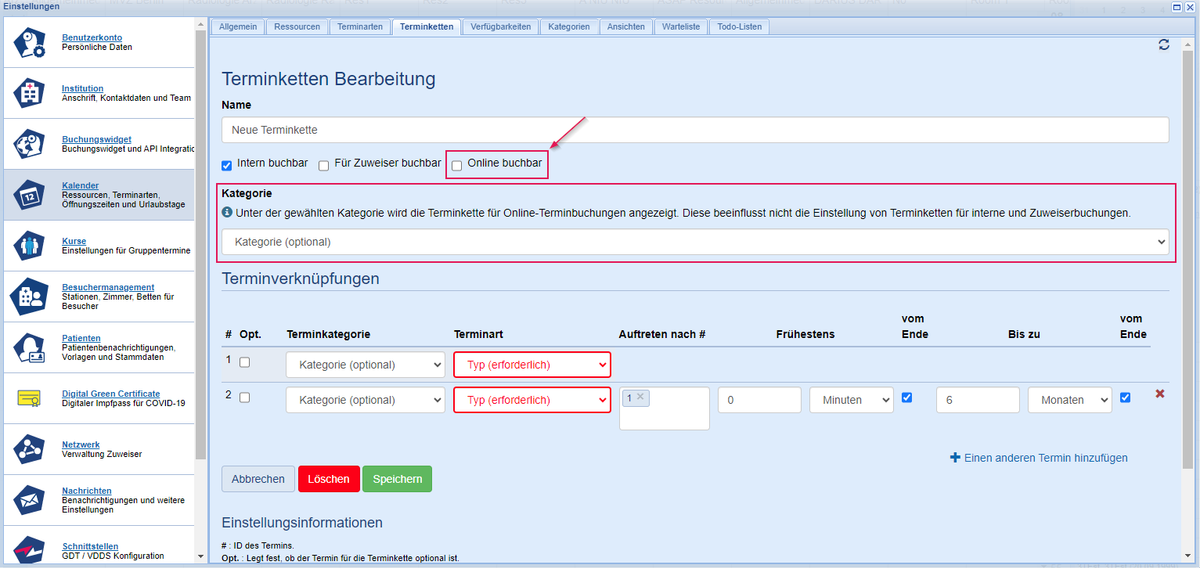The image size is (1200, 568).
Task: Click the Kalender calendar icon
Action: point(29,195)
